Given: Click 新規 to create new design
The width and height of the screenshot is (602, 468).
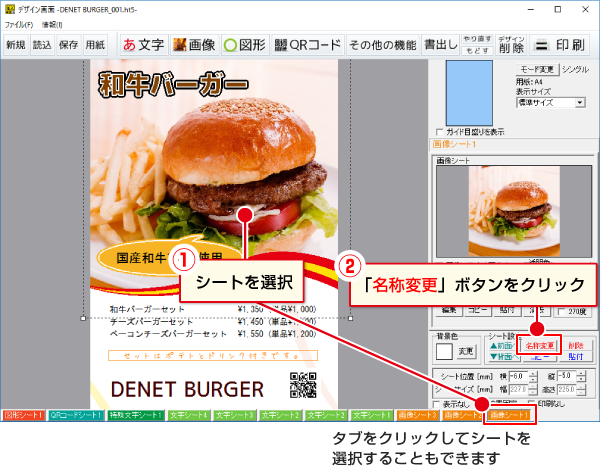Looking at the screenshot, I should point(16,45).
